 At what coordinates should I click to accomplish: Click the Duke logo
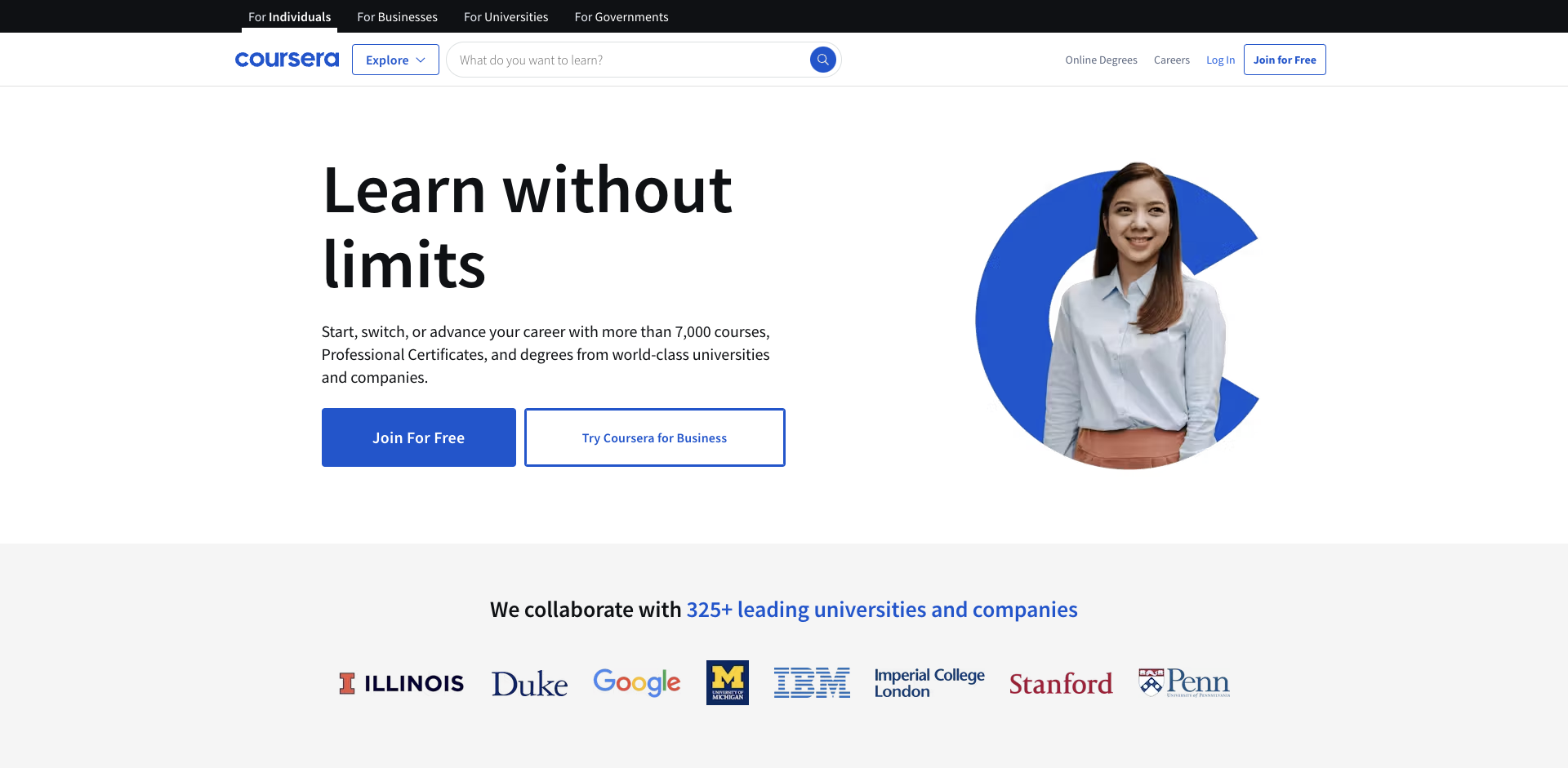[529, 683]
